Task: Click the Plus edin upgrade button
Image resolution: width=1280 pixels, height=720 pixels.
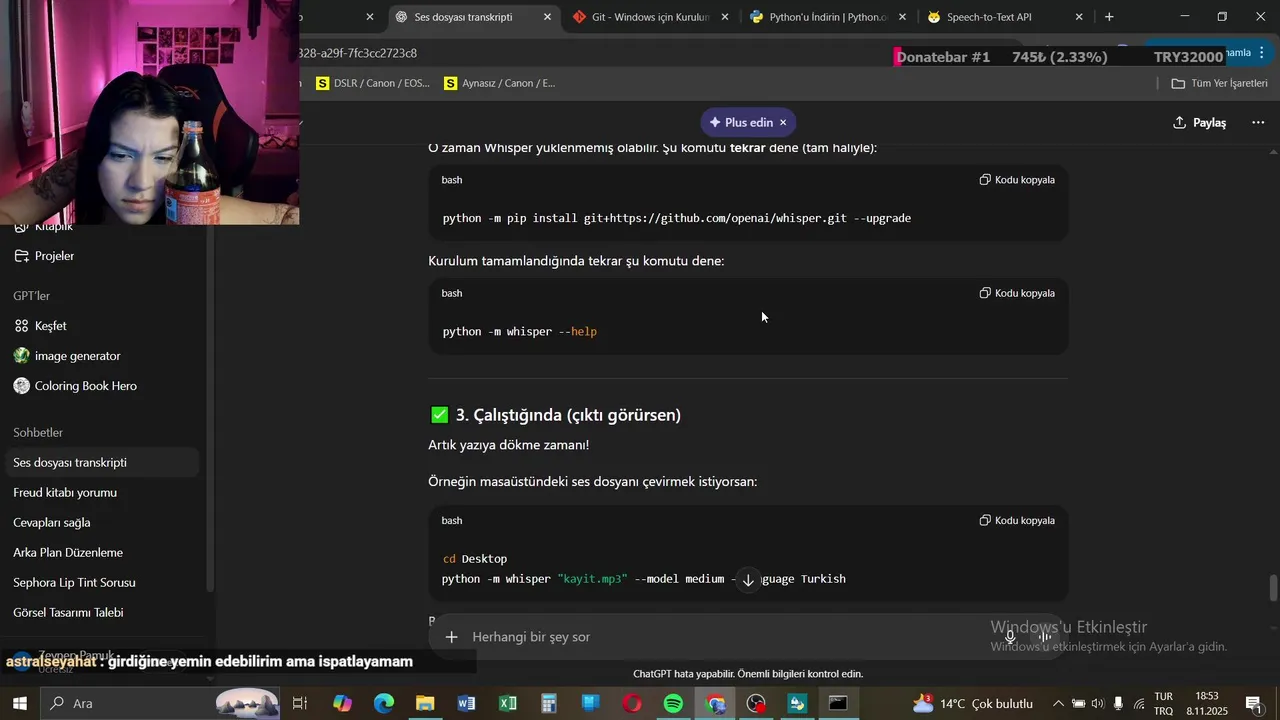Action: (740, 122)
